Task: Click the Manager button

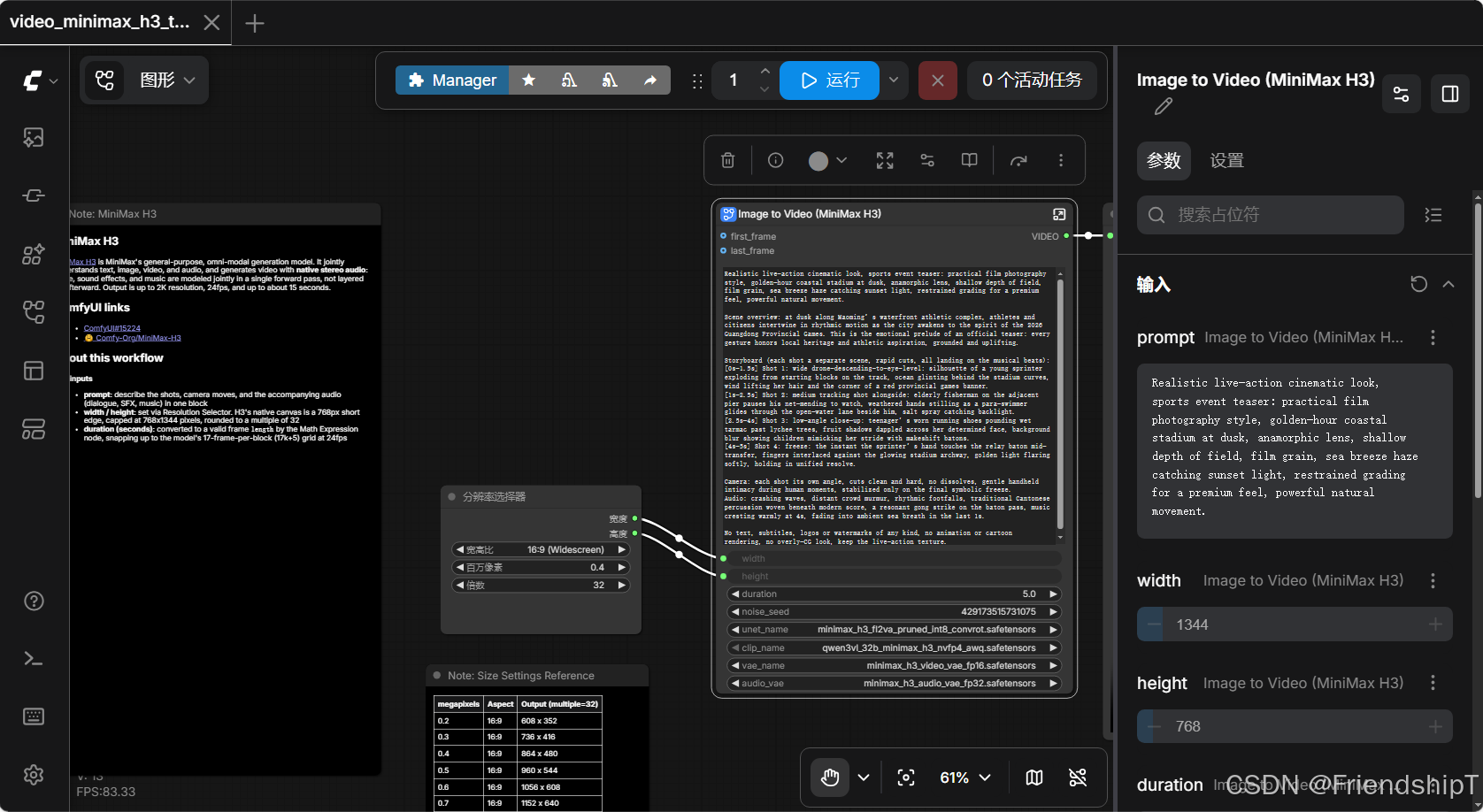Action: coord(452,80)
